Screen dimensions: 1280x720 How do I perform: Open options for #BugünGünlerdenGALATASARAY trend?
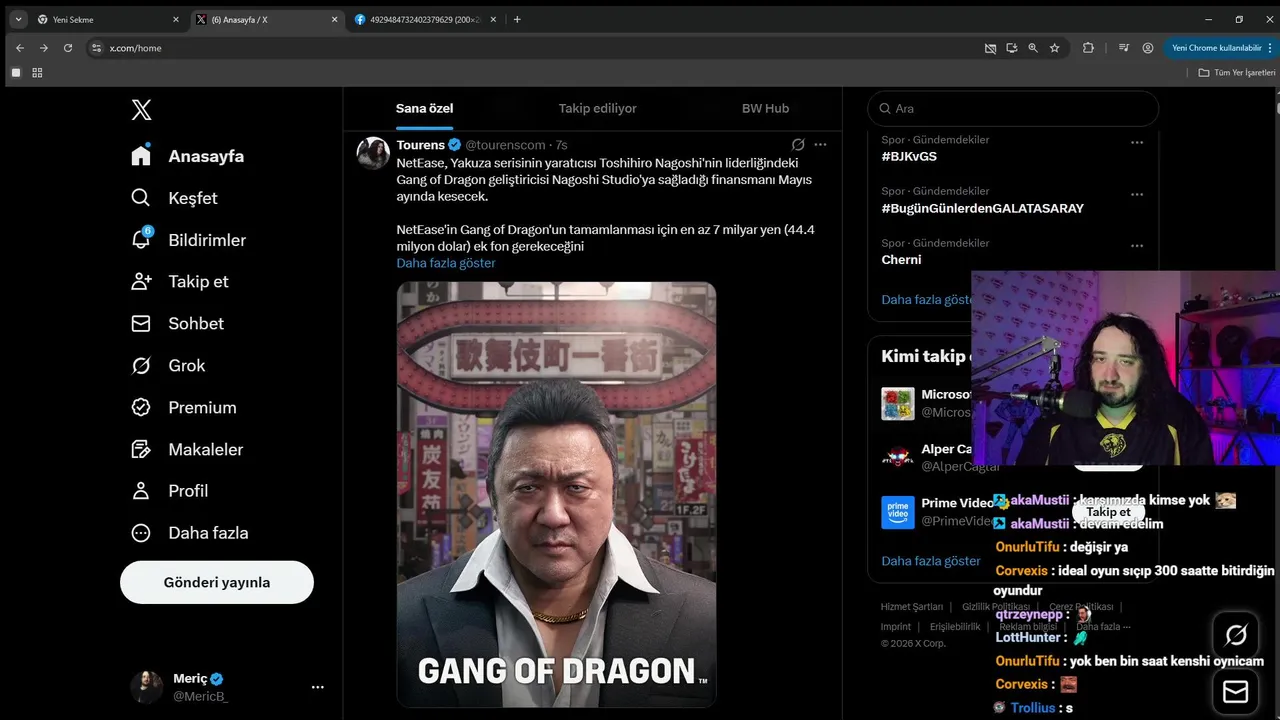pos(1137,194)
